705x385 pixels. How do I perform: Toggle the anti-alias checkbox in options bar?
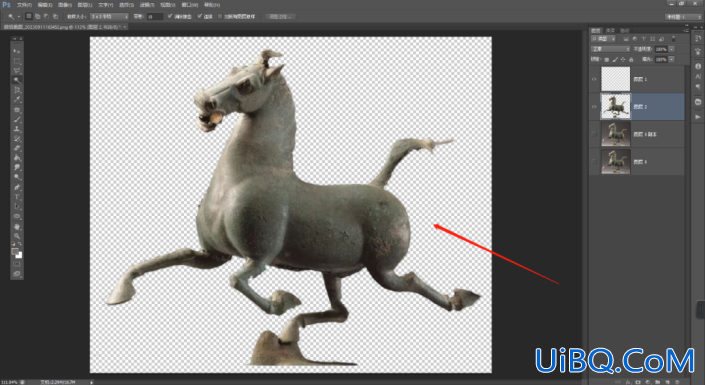pyautogui.click(x=170, y=17)
